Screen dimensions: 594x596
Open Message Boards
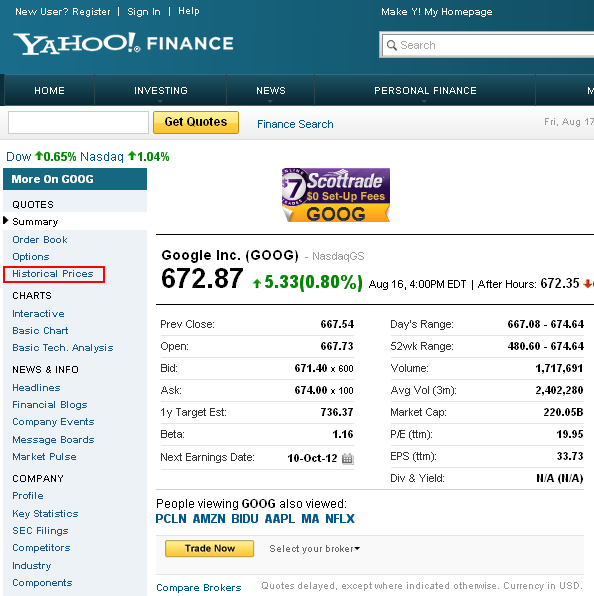[53, 440]
